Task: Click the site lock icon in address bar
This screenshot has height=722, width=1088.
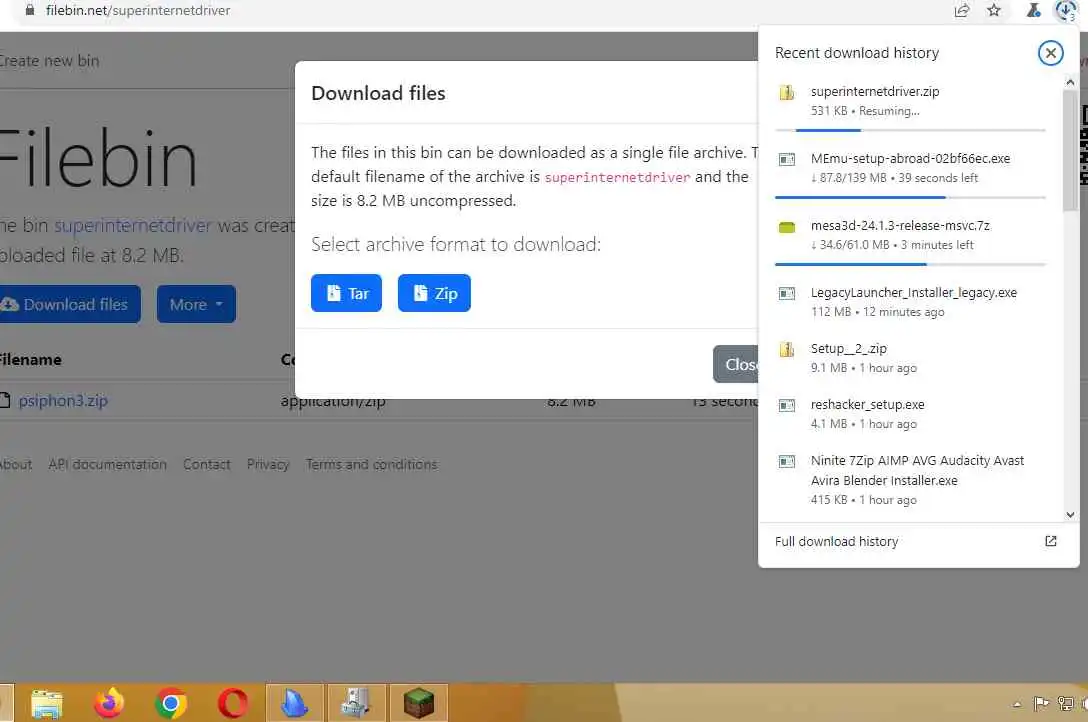Action: click(x=29, y=10)
